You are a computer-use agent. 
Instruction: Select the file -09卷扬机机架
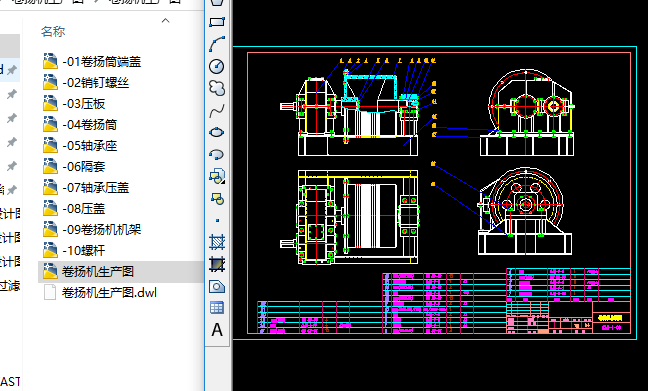[x=92, y=229]
